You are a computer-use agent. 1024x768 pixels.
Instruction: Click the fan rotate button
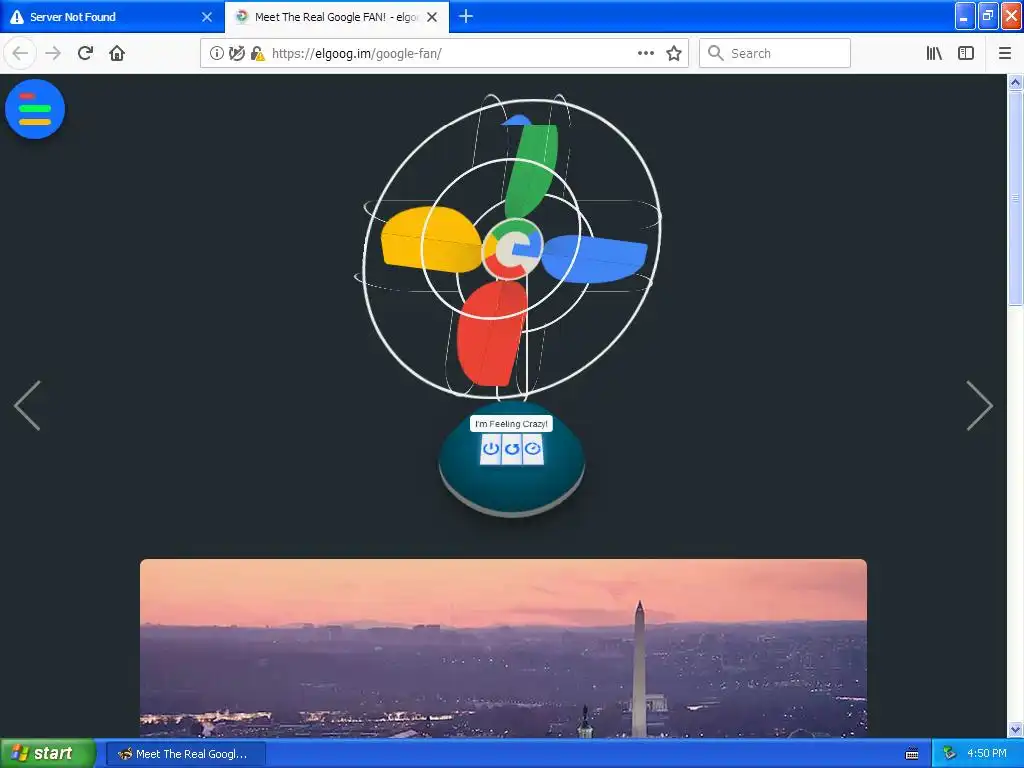click(x=512, y=449)
